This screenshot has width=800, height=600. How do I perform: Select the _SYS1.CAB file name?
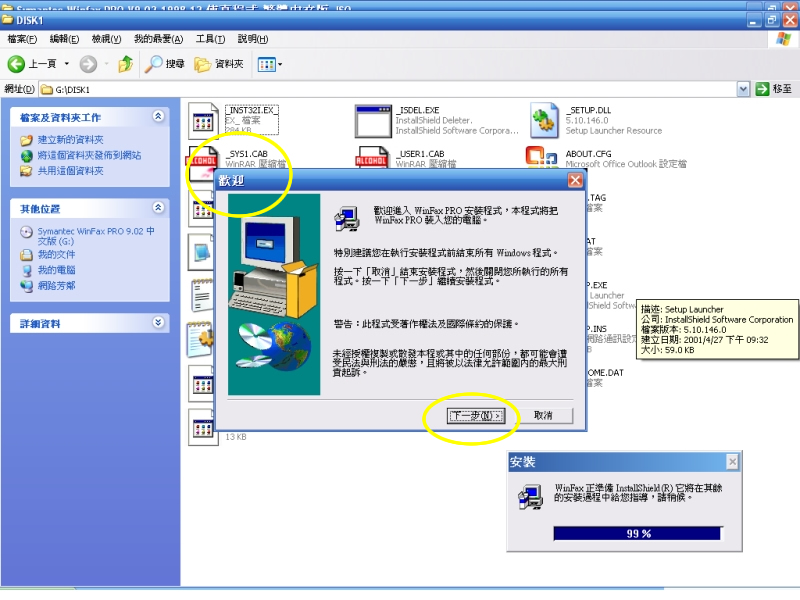246,154
